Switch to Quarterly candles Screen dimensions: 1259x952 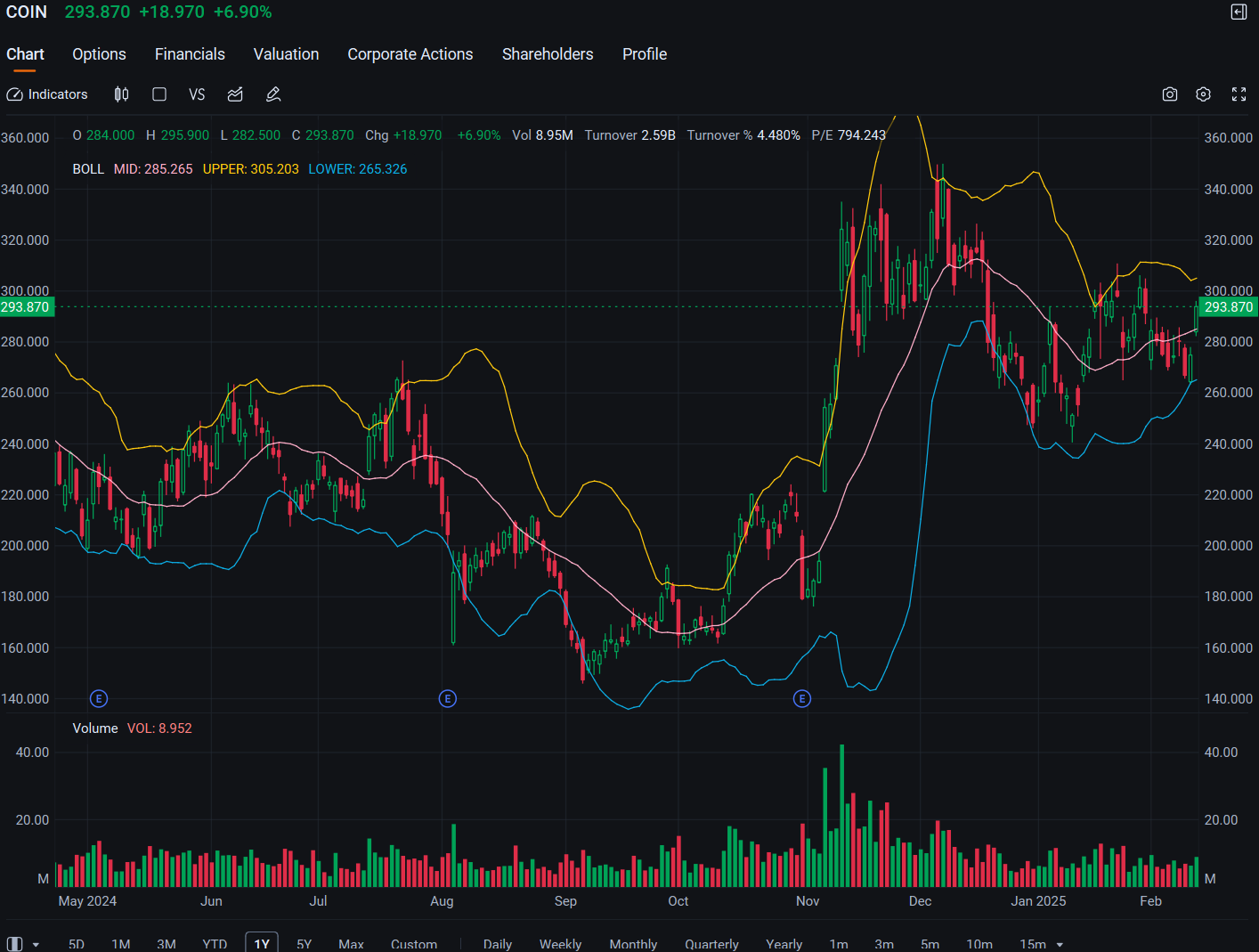(711, 944)
